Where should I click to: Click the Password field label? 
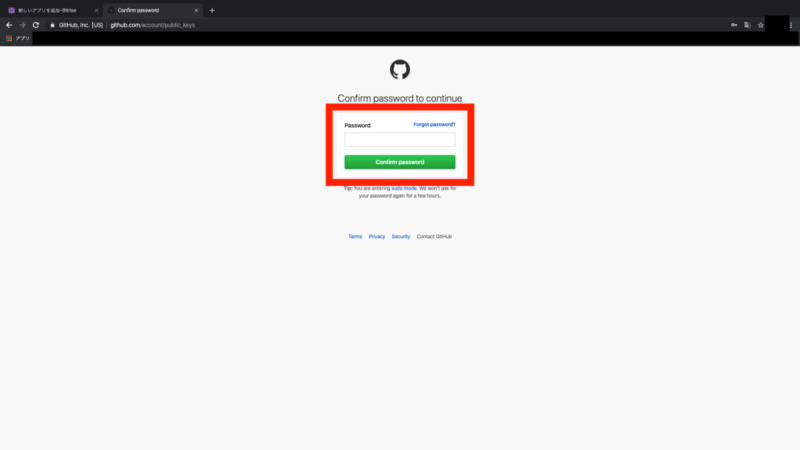pyautogui.click(x=358, y=126)
